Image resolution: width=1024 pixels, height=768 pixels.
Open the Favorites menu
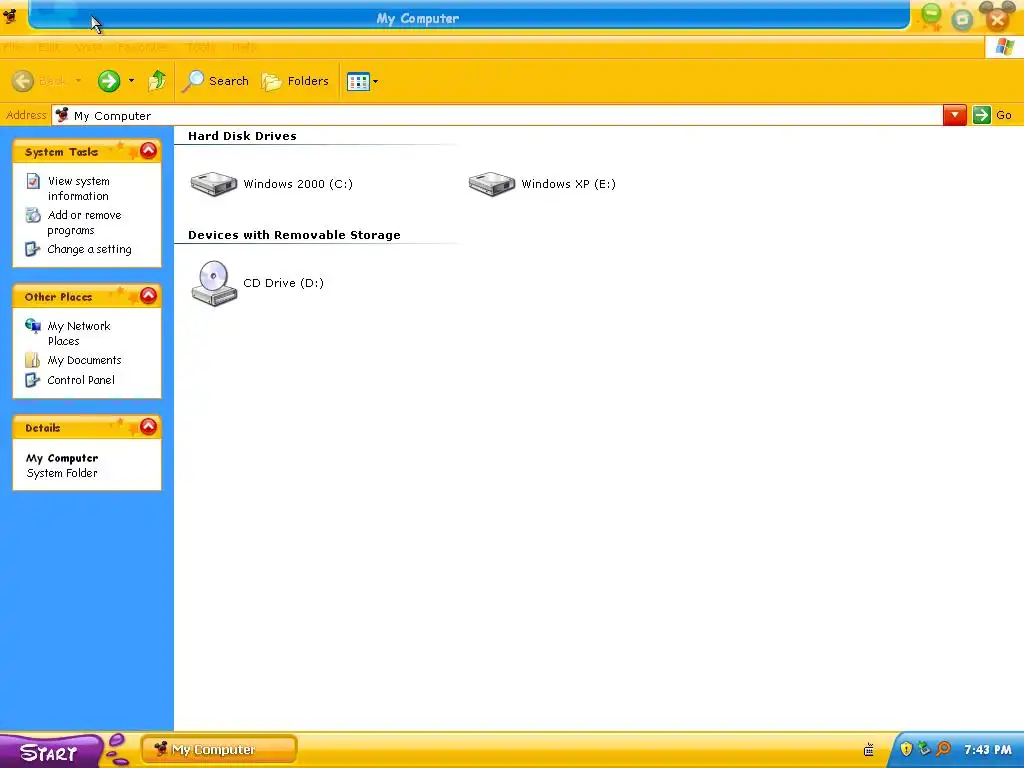tap(143, 47)
